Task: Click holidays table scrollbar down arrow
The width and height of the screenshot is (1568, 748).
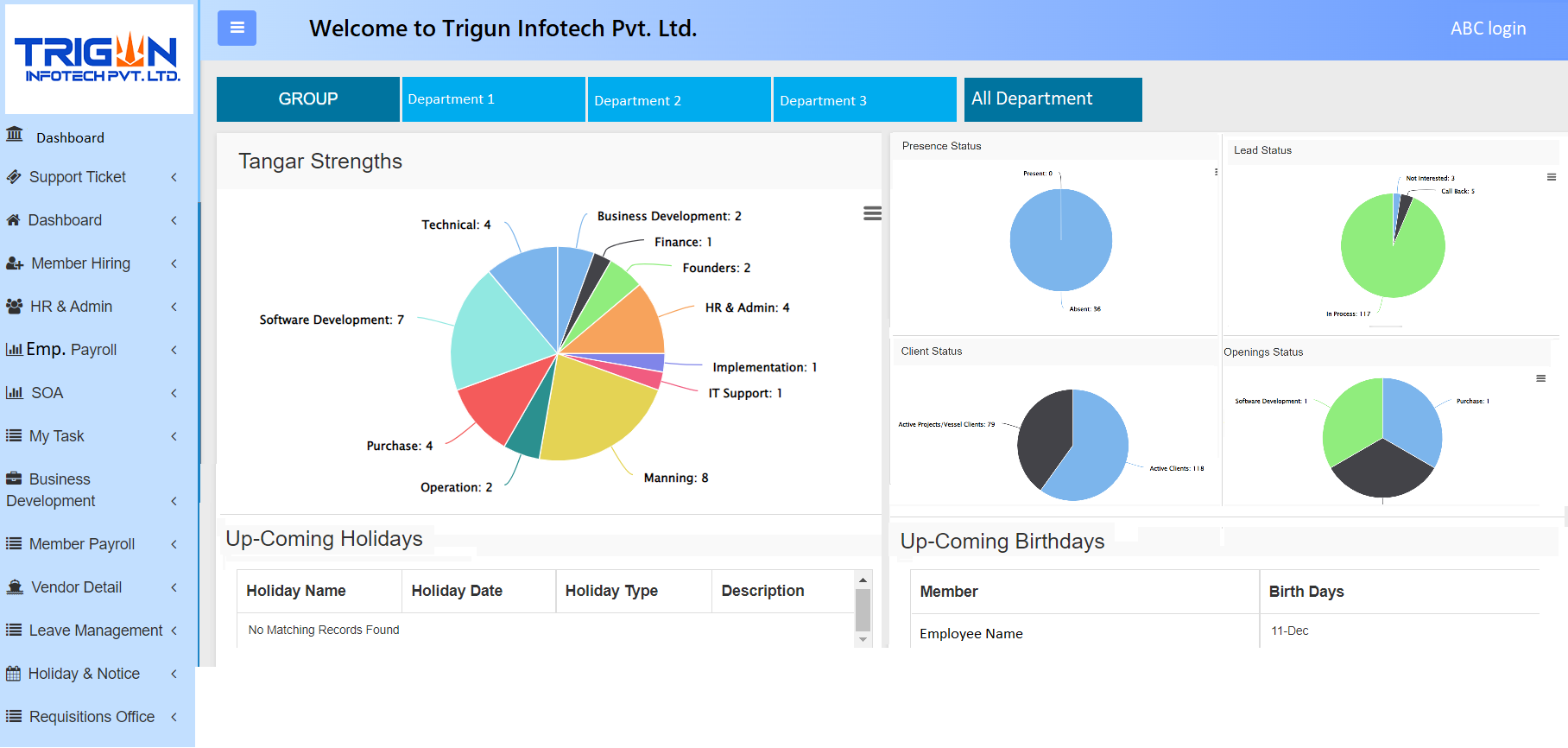Action: [x=862, y=639]
